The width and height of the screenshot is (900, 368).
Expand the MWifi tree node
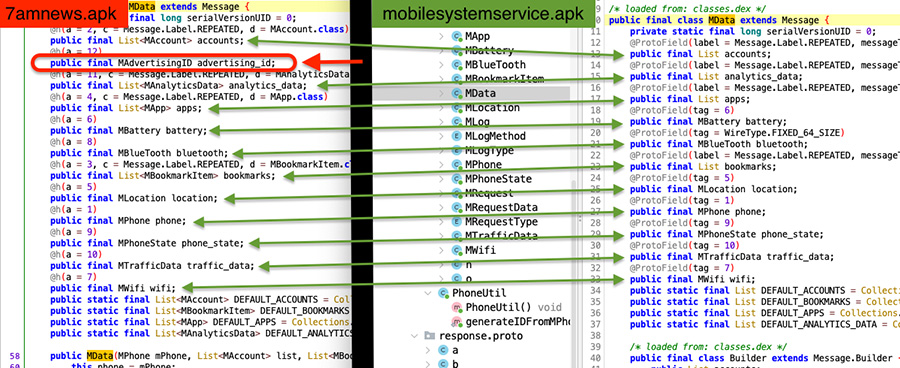(x=441, y=250)
